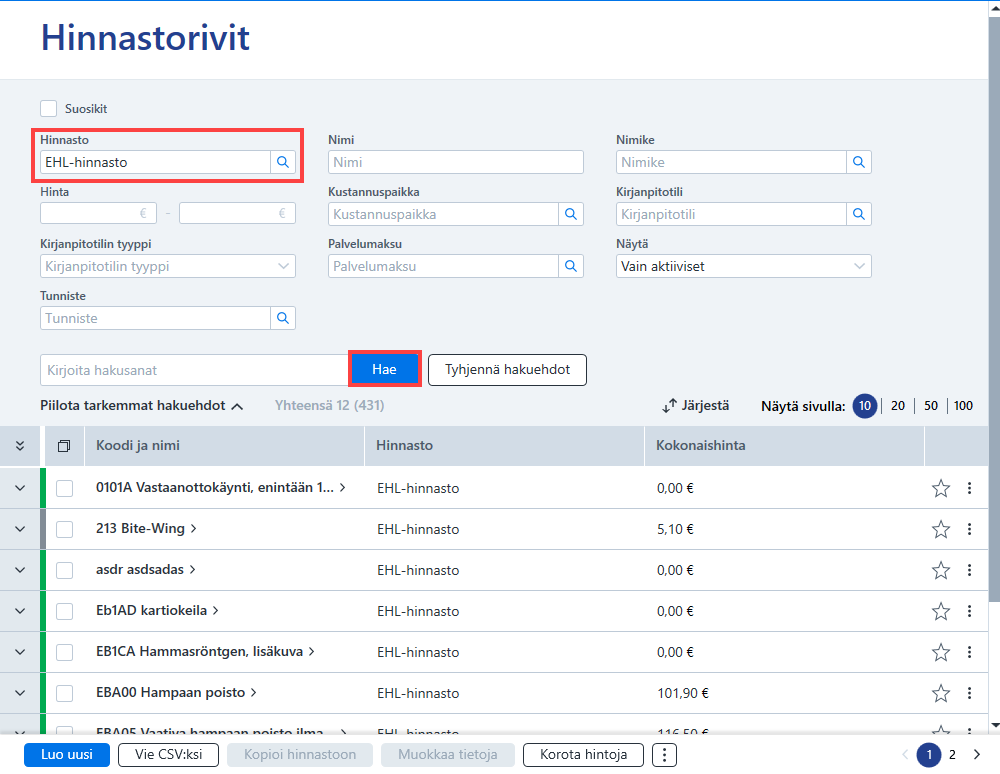Image resolution: width=1000 pixels, height=774 pixels.
Task: Click Tyhjennä hakuehdot button
Action: coord(507,370)
